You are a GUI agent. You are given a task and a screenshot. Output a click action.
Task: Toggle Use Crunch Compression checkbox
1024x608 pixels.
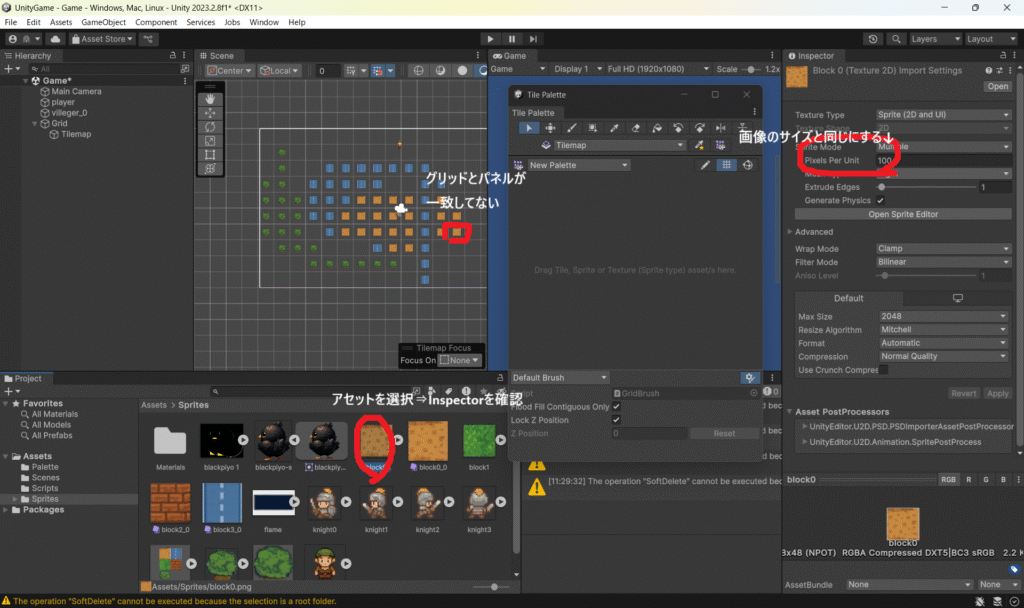coord(884,370)
